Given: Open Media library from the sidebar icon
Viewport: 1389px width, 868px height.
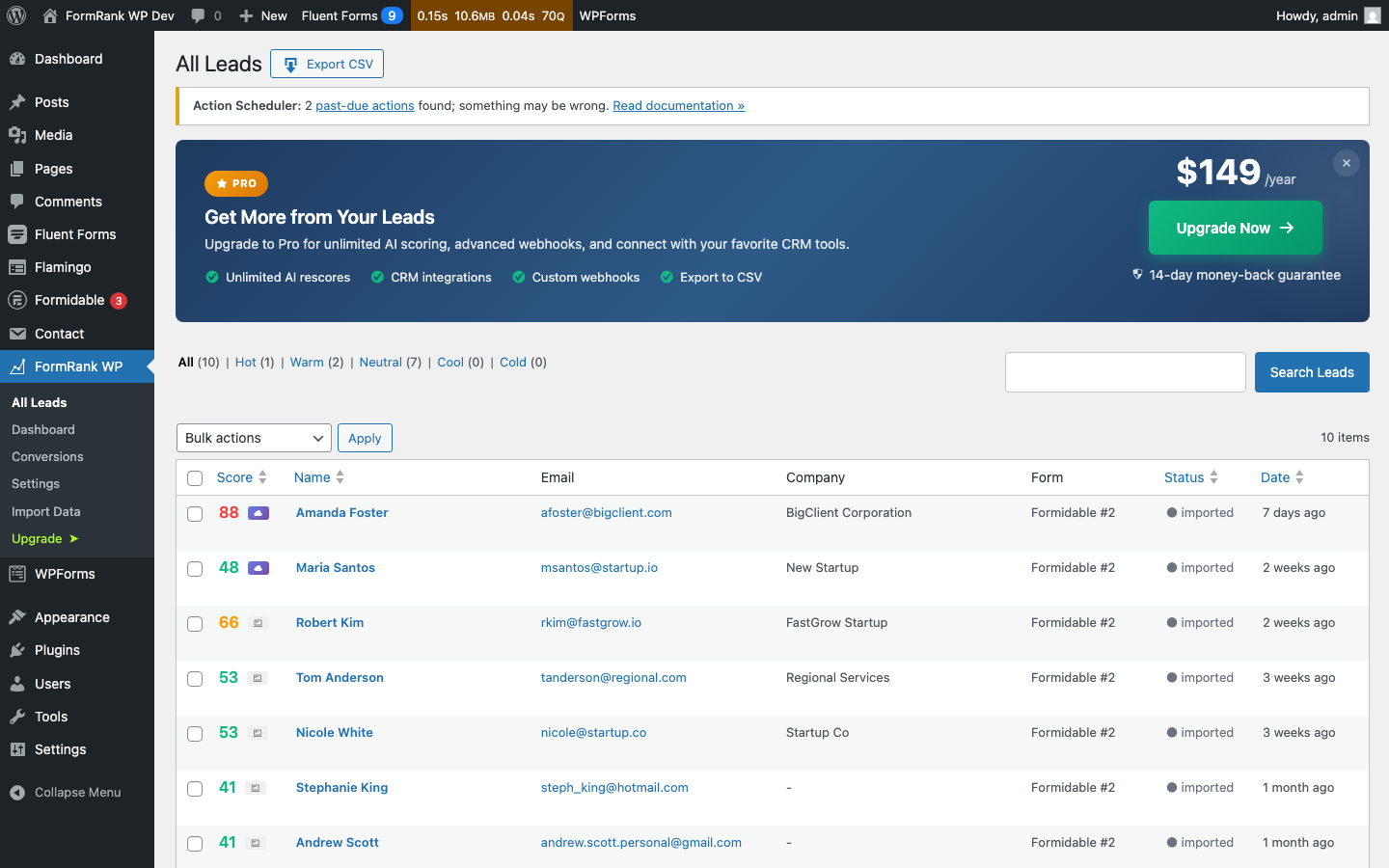Looking at the screenshot, I should click(19, 135).
